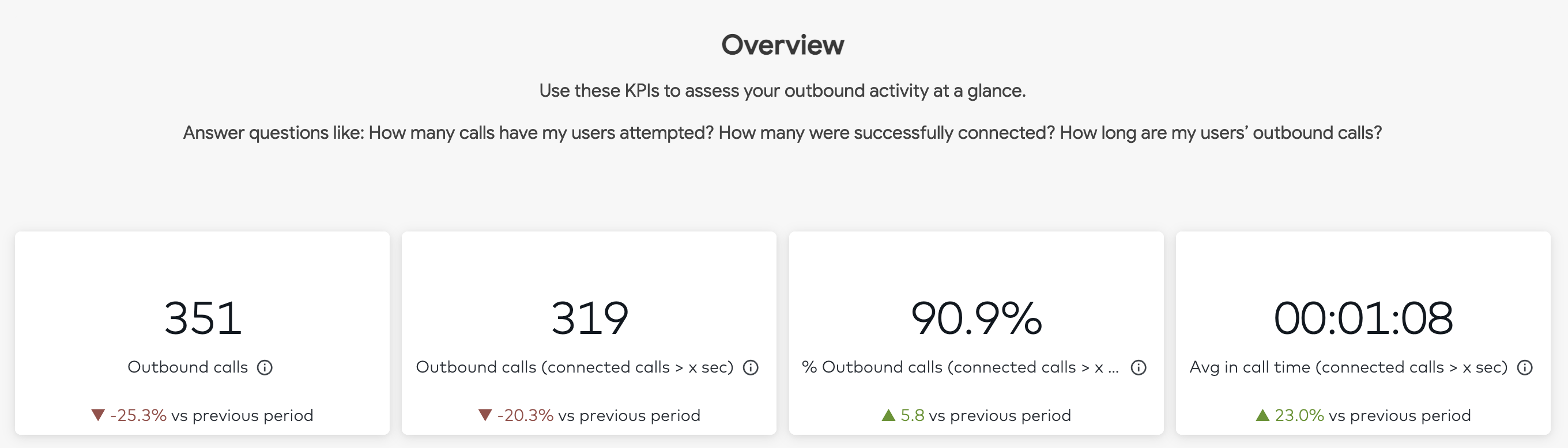Open info icon for Outbound calls connected
This screenshot has height=448, width=1568.
pyautogui.click(x=751, y=368)
